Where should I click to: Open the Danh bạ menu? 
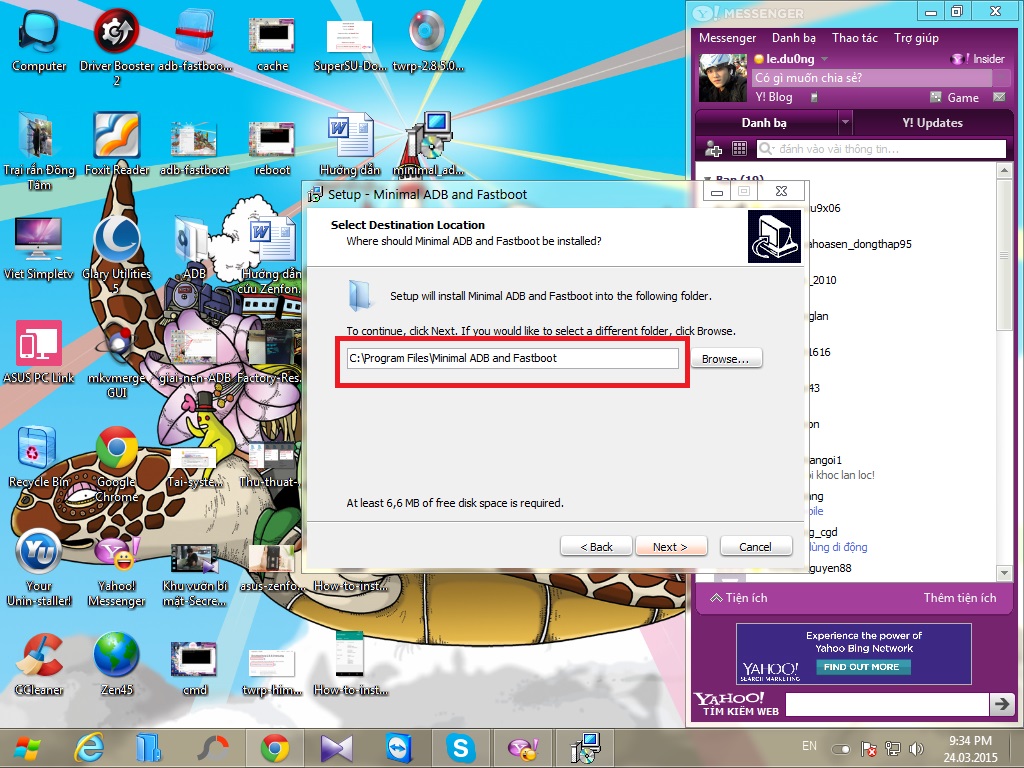[x=793, y=38]
